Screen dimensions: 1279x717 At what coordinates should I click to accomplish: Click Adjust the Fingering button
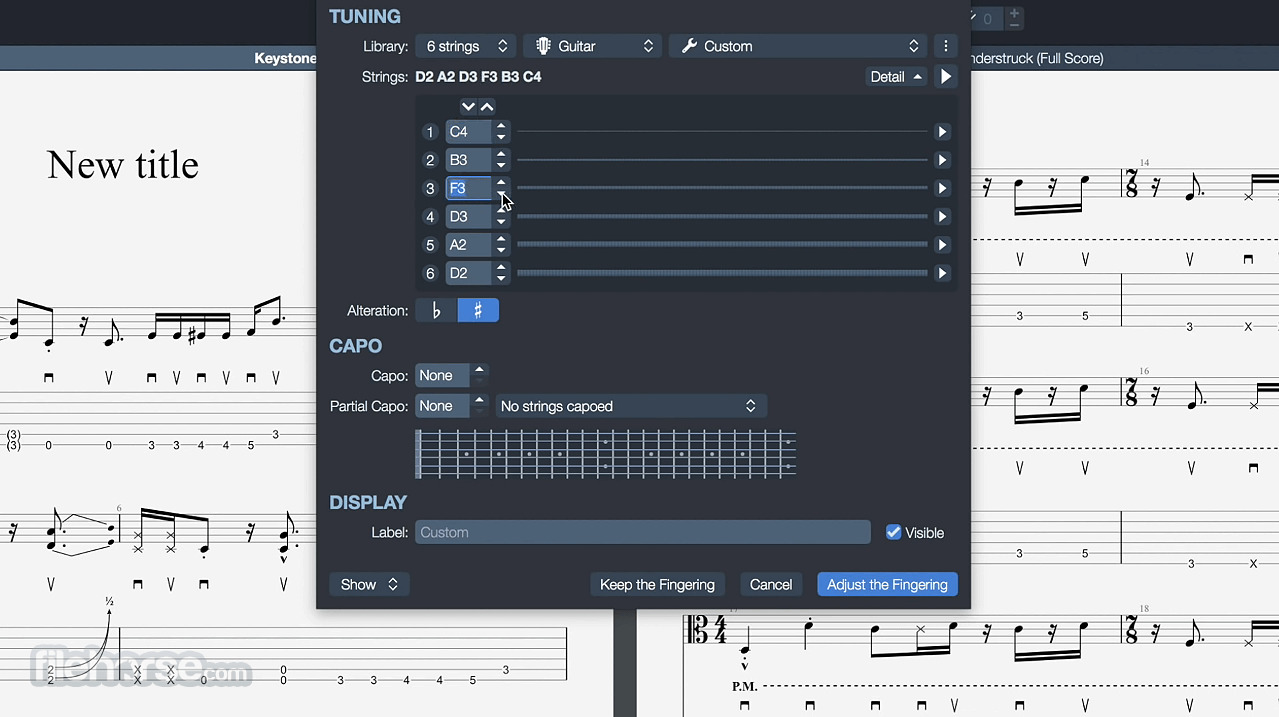(887, 584)
